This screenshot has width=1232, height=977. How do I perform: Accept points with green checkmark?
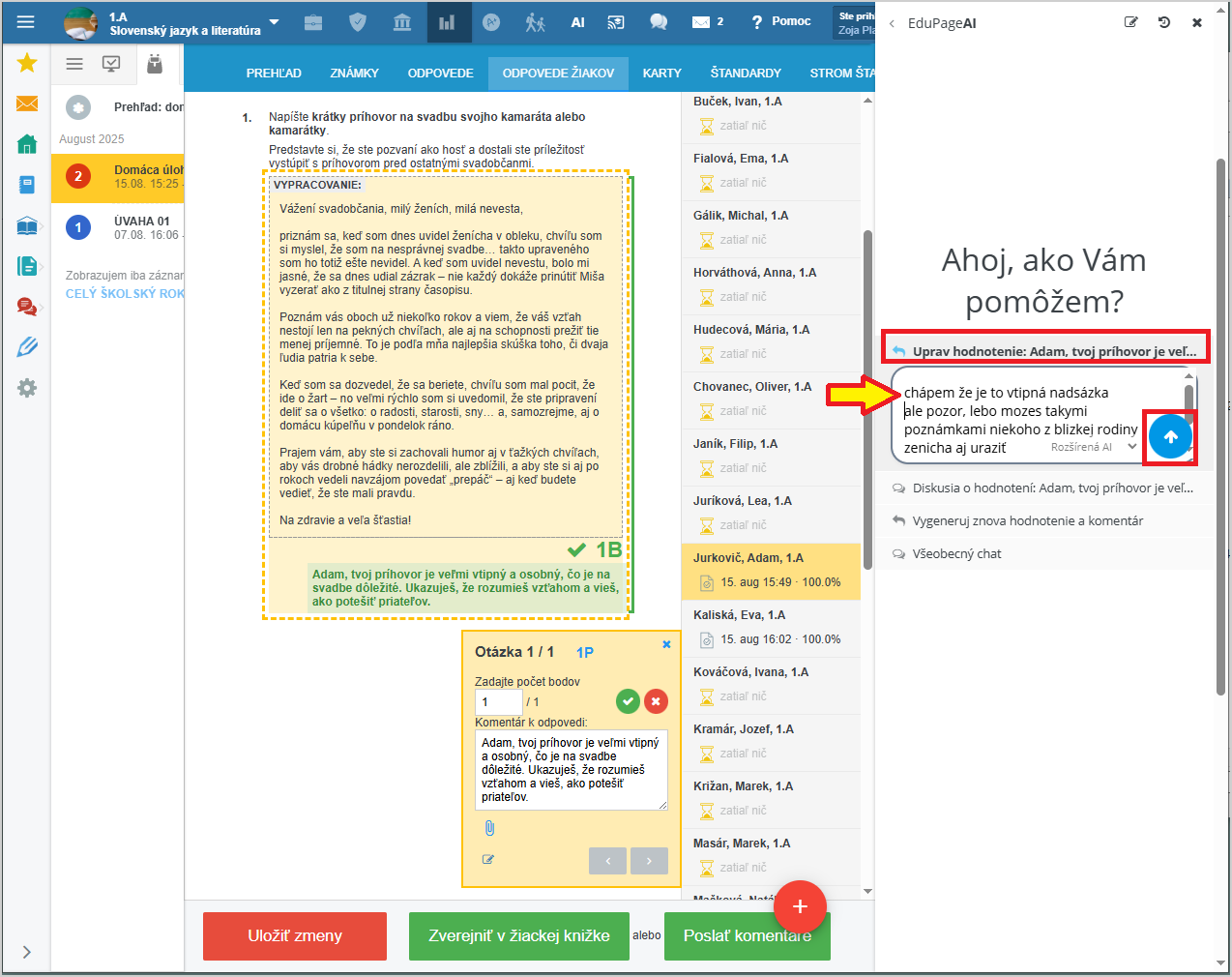628,701
